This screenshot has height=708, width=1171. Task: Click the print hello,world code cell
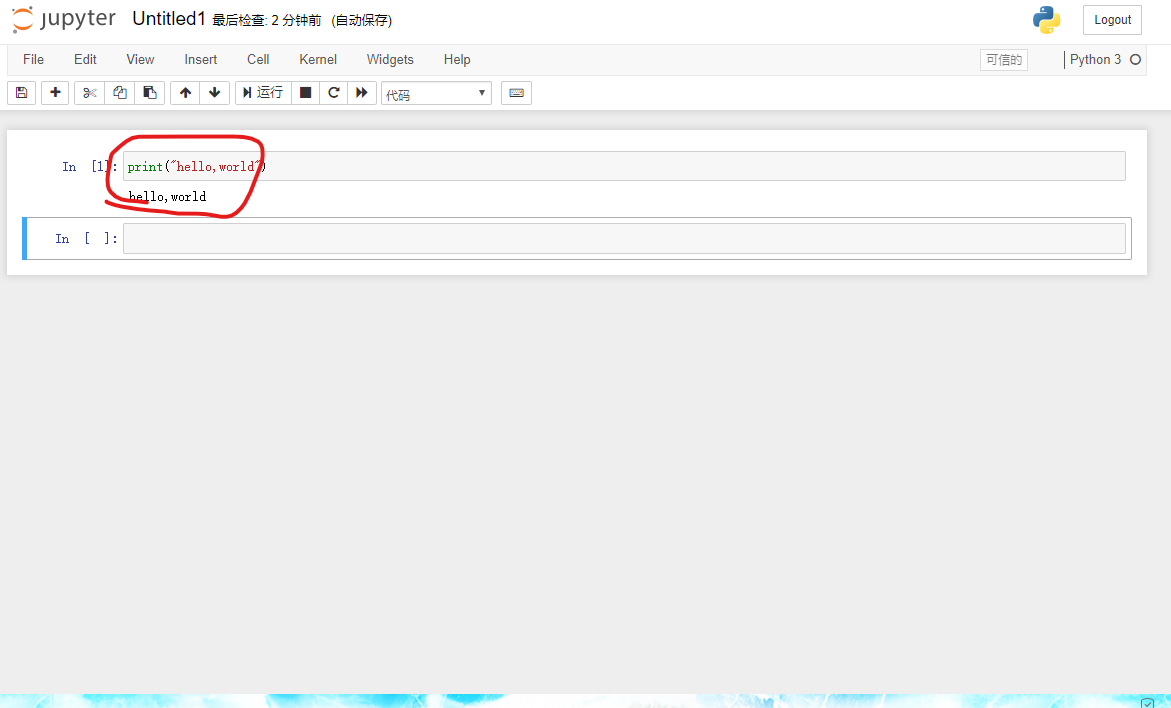click(x=624, y=166)
